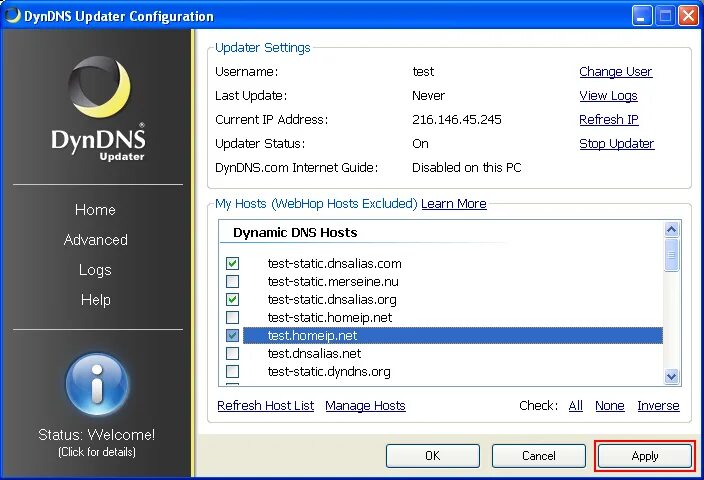Click host list scroll up arrow
This screenshot has width=704, height=480.
[671, 229]
